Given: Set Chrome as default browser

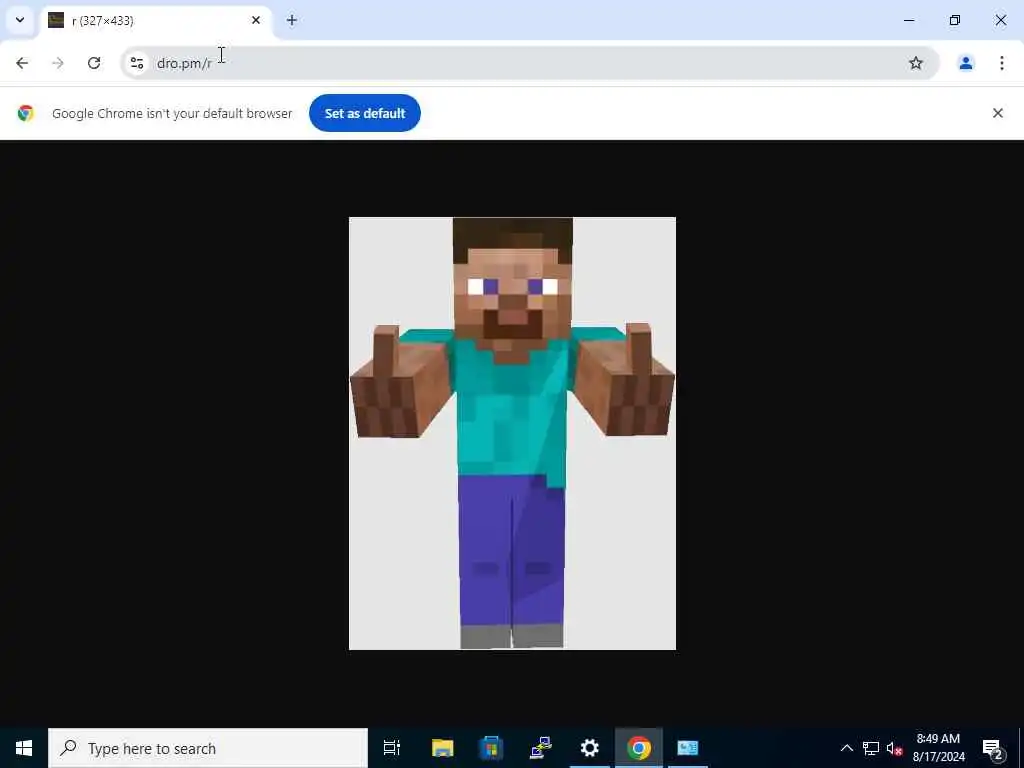Looking at the screenshot, I should pyautogui.click(x=364, y=113).
